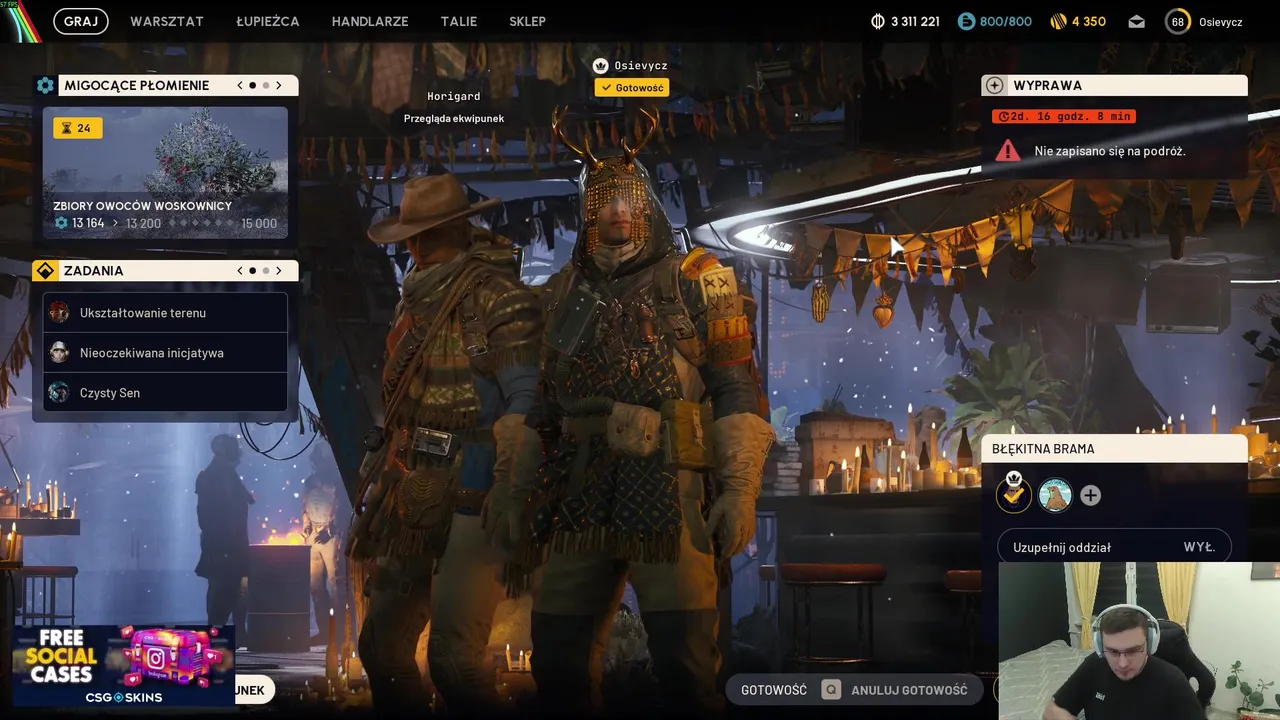Go to previous Zadania page

coord(240,270)
